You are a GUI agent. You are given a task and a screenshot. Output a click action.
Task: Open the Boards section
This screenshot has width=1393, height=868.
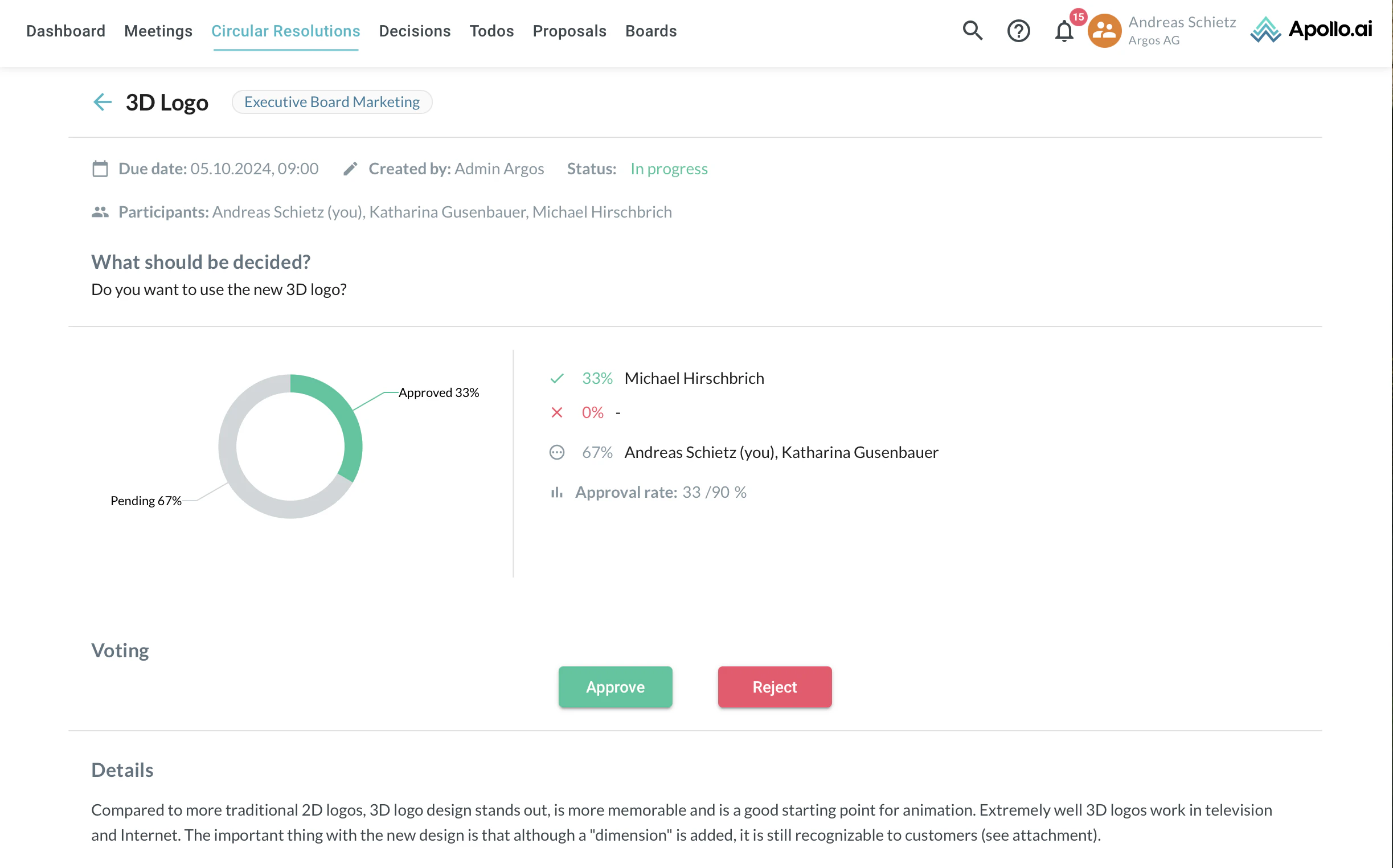pyautogui.click(x=650, y=30)
